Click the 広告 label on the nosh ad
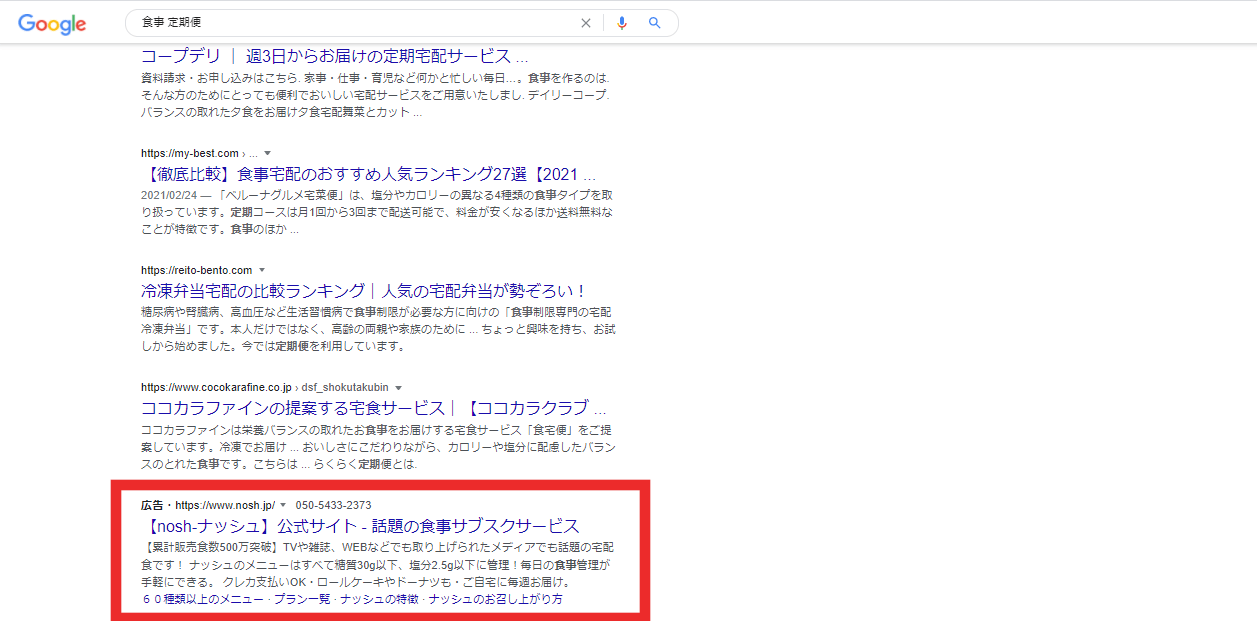This screenshot has width=1257, height=621. point(152,505)
